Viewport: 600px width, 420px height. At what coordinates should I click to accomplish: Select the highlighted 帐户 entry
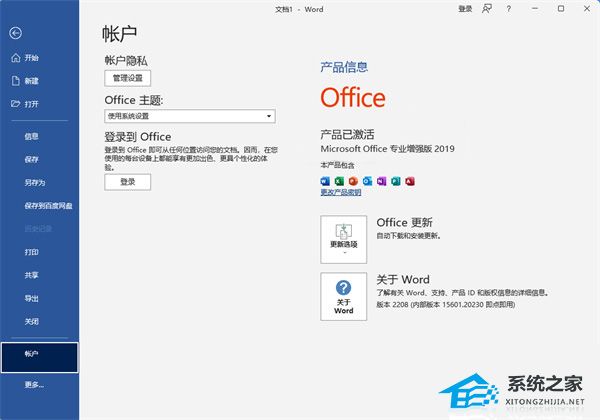39,357
